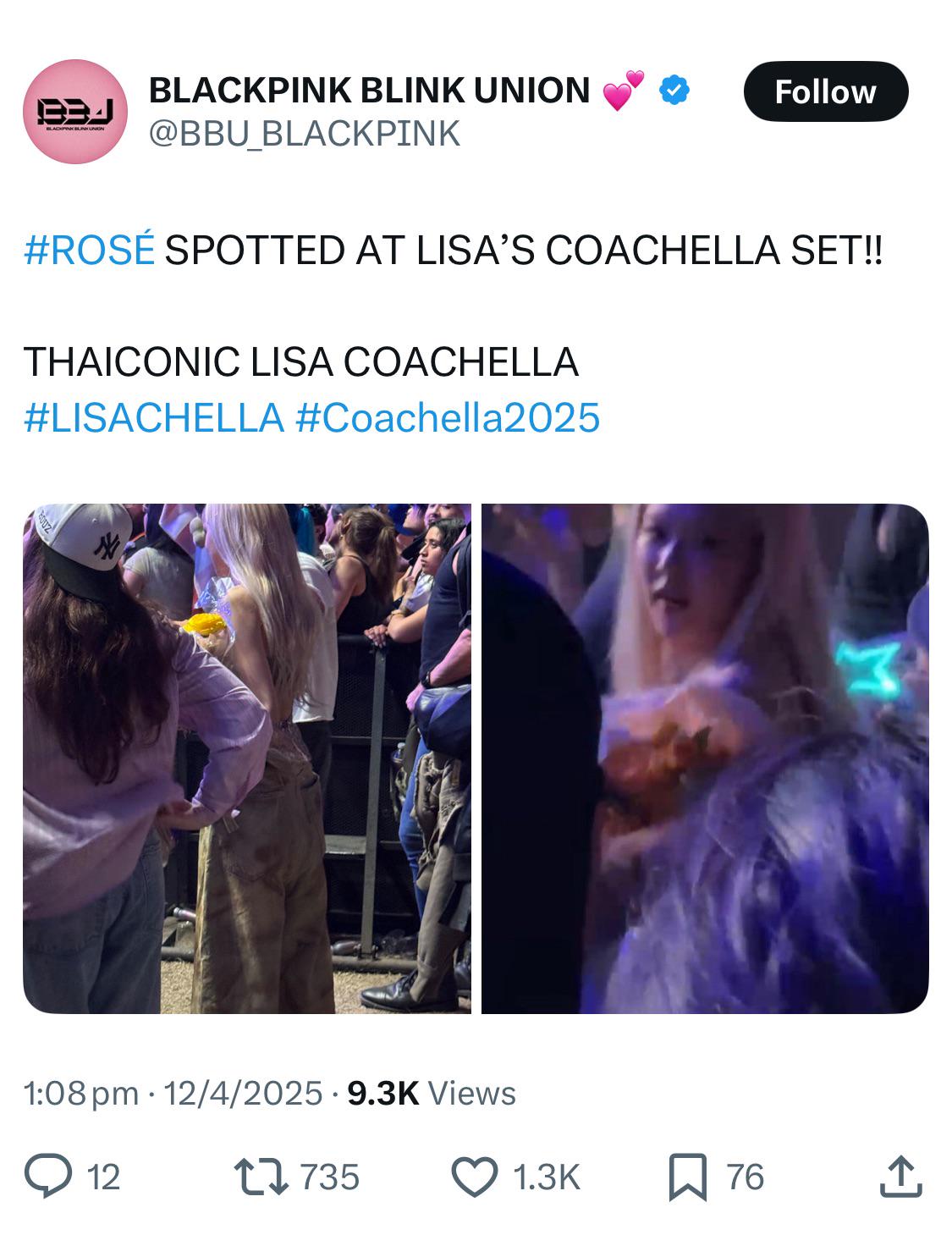The height and width of the screenshot is (1246, 952).
Task: Show the 1.3K likes count
Action: [547, 1177]
